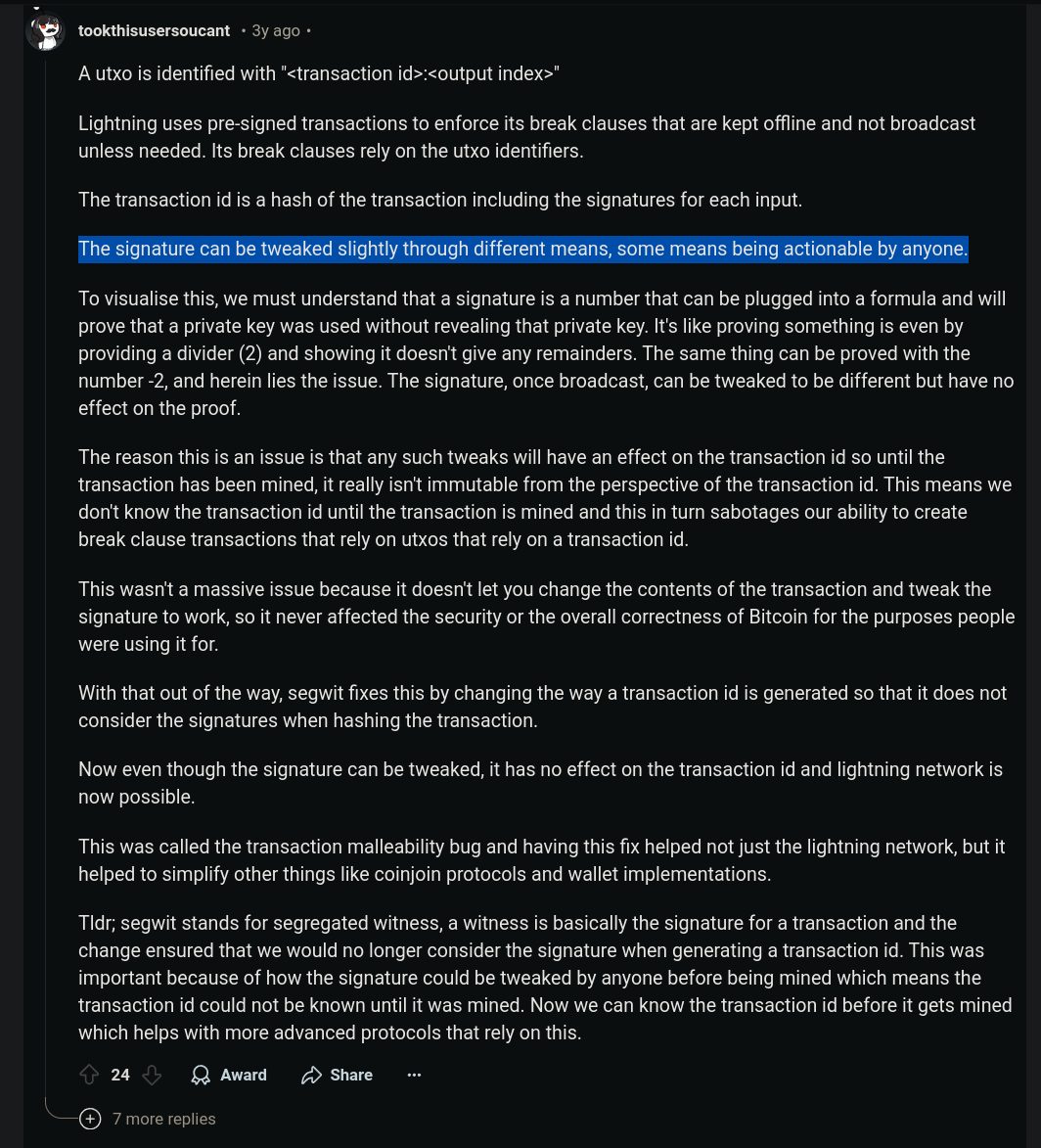Viewport: 1041px width, 1148px height.
Task: Click the circled plus icon beside more replies
Action: coord(90,1119)
